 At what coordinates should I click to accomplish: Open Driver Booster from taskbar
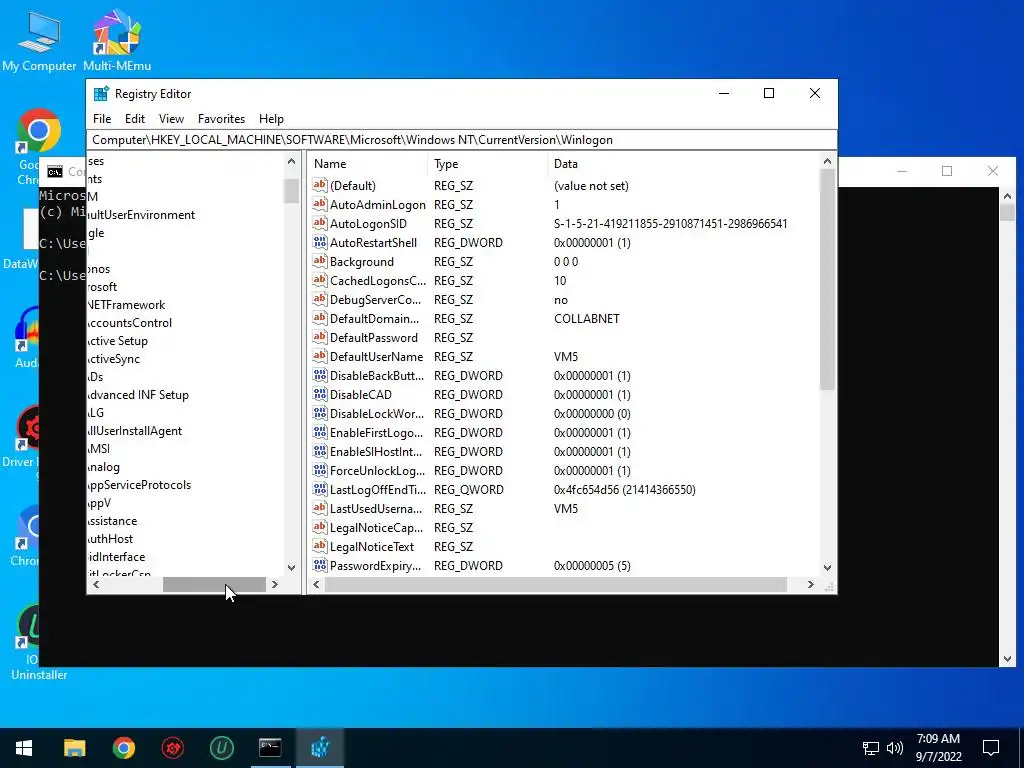[x=172, y=748]
